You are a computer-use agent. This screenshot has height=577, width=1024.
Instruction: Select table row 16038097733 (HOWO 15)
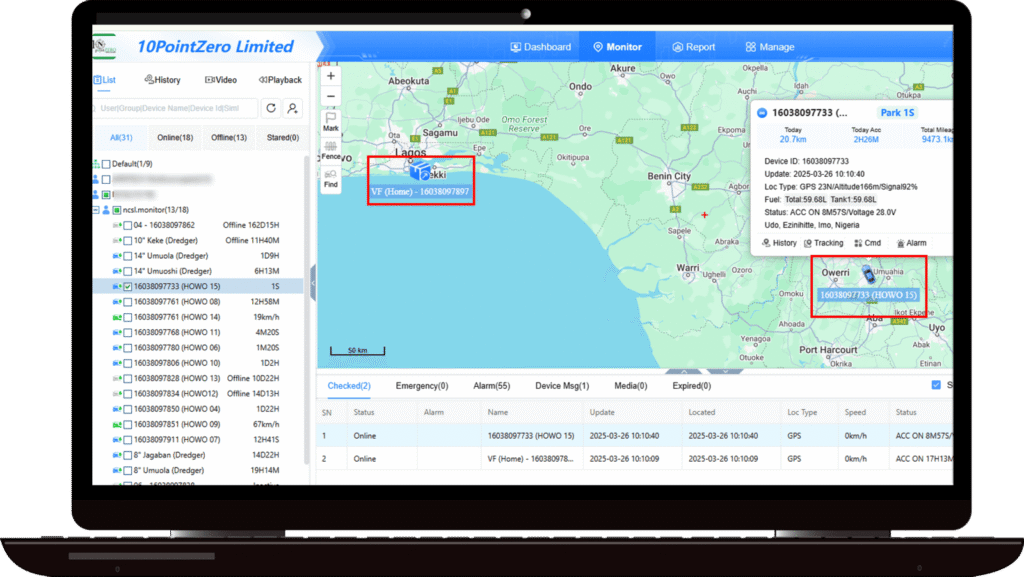[x=634, y=435]
